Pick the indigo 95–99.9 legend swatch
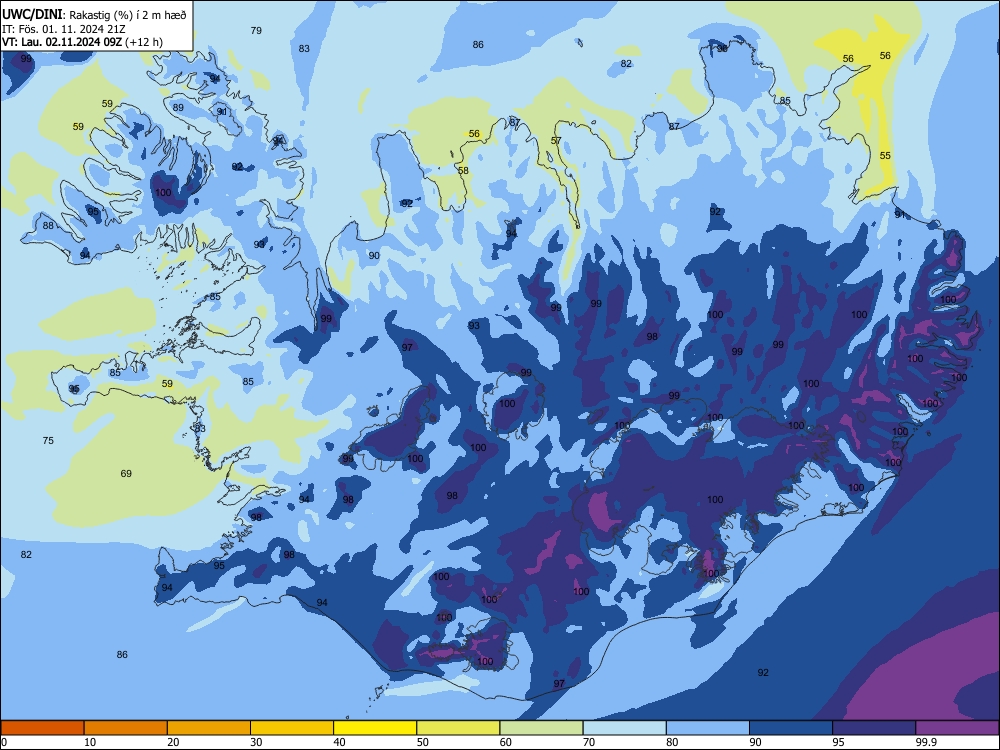The image size is (1000, 750). [x=874, y=728]
